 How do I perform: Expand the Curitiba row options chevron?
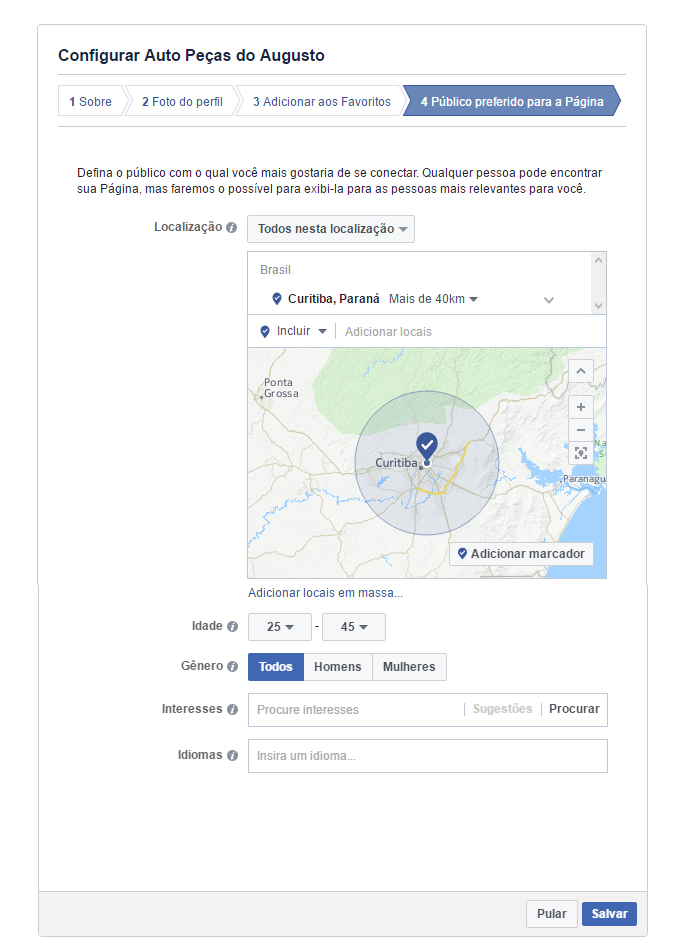[549, 300]
